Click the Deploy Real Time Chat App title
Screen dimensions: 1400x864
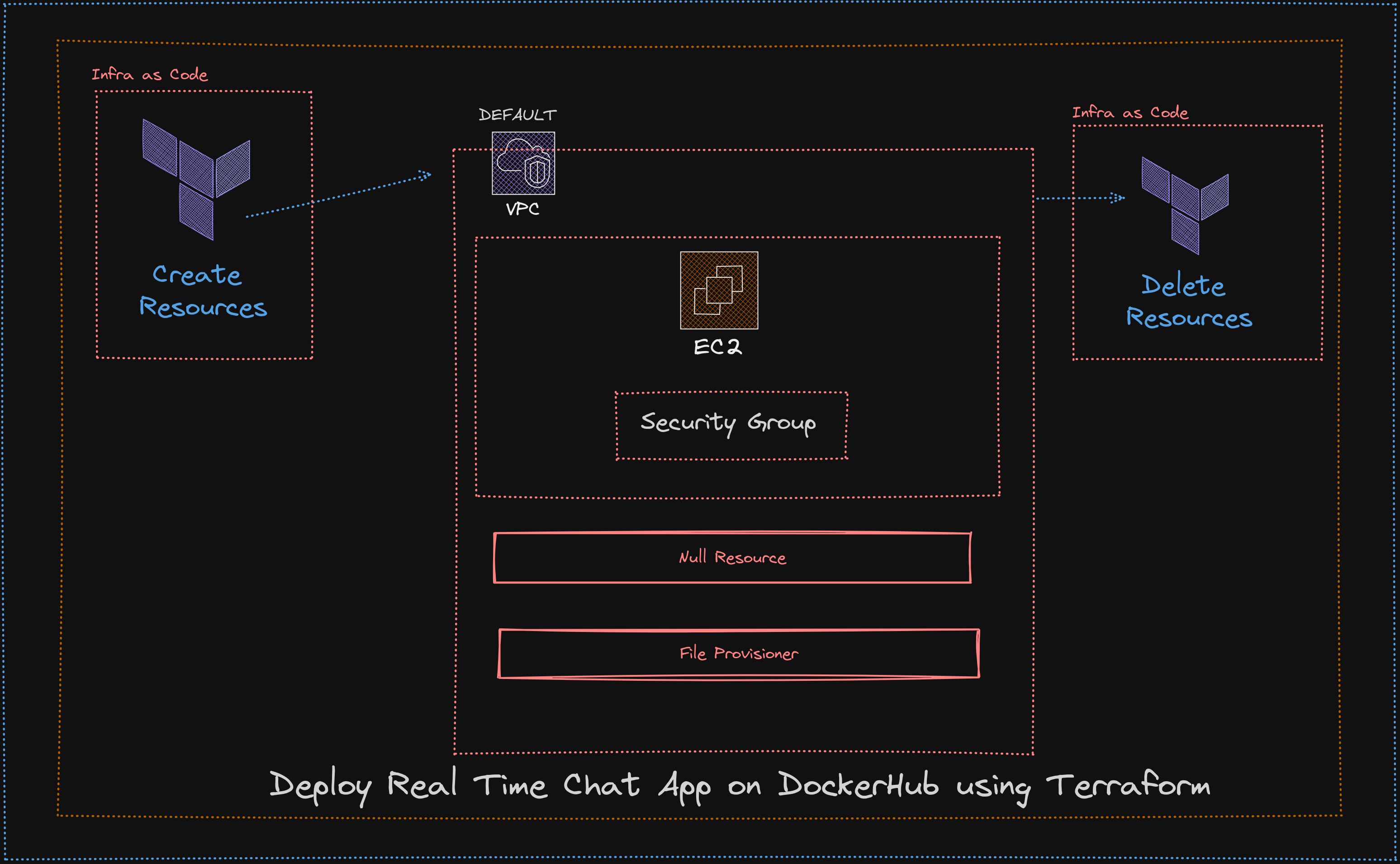740,786
